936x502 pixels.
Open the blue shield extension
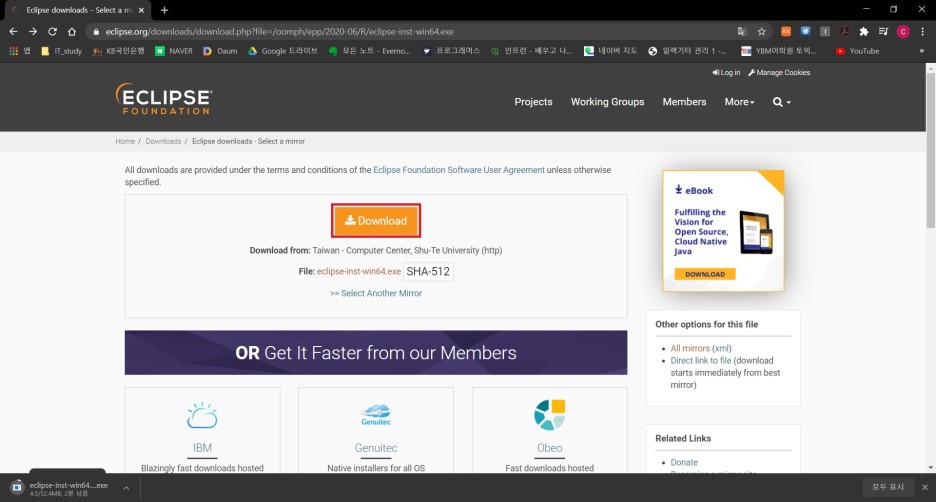[805, 32]
